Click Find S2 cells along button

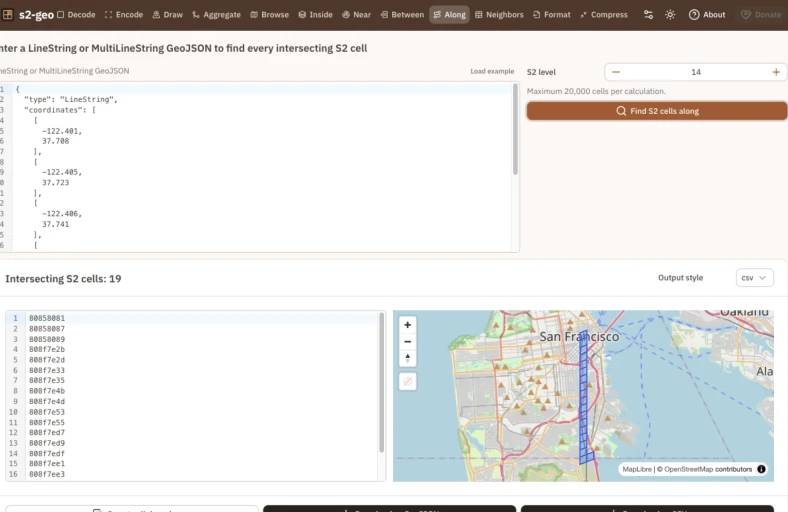[x=657, y=111]
